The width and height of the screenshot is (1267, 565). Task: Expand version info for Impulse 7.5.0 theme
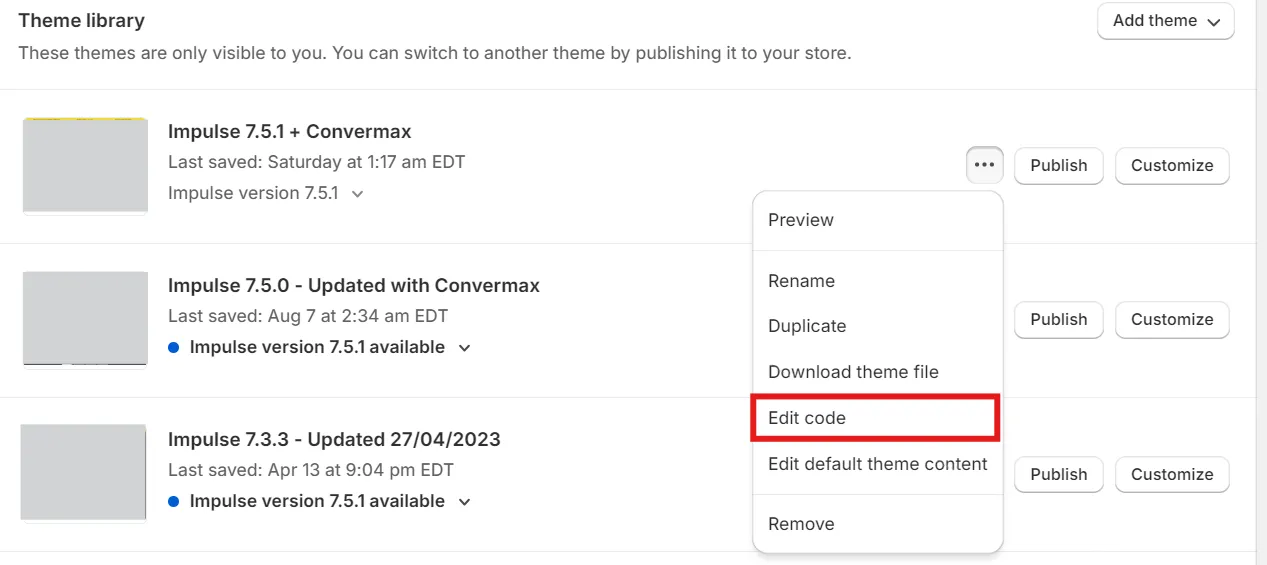[x=464, y=348]
